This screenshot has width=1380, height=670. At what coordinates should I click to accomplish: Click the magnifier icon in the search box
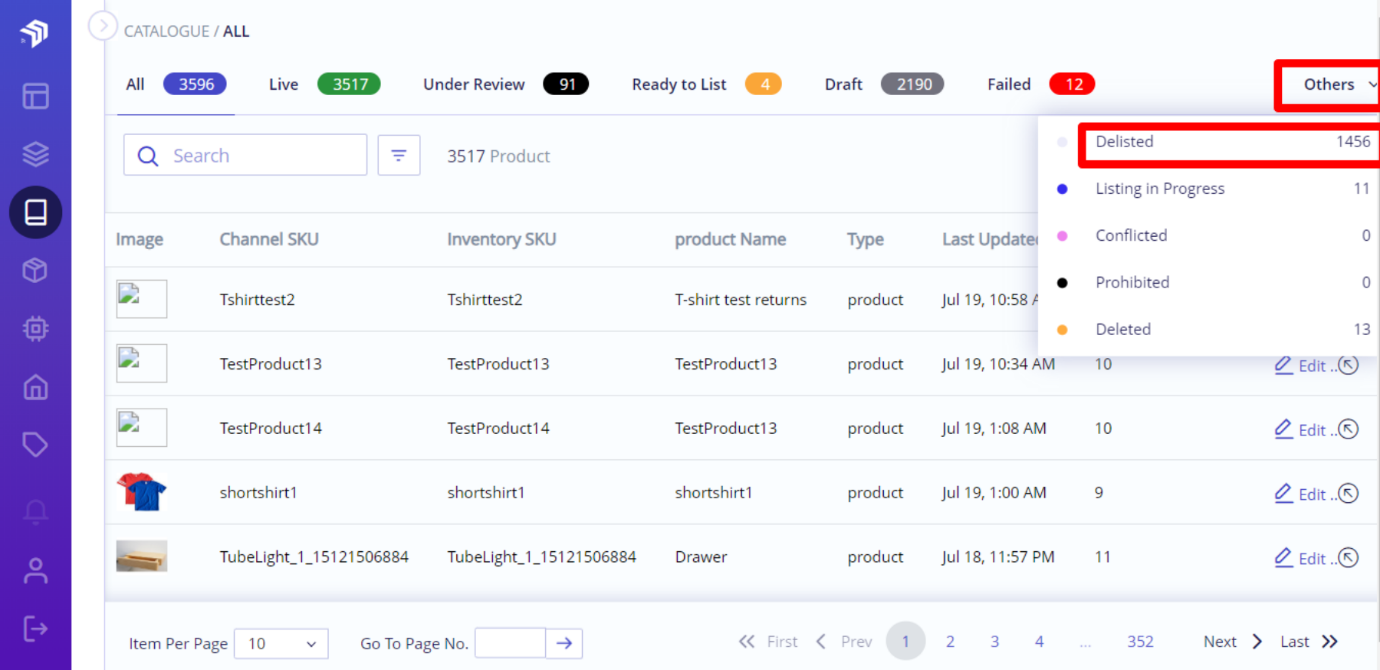coord(148,156)
